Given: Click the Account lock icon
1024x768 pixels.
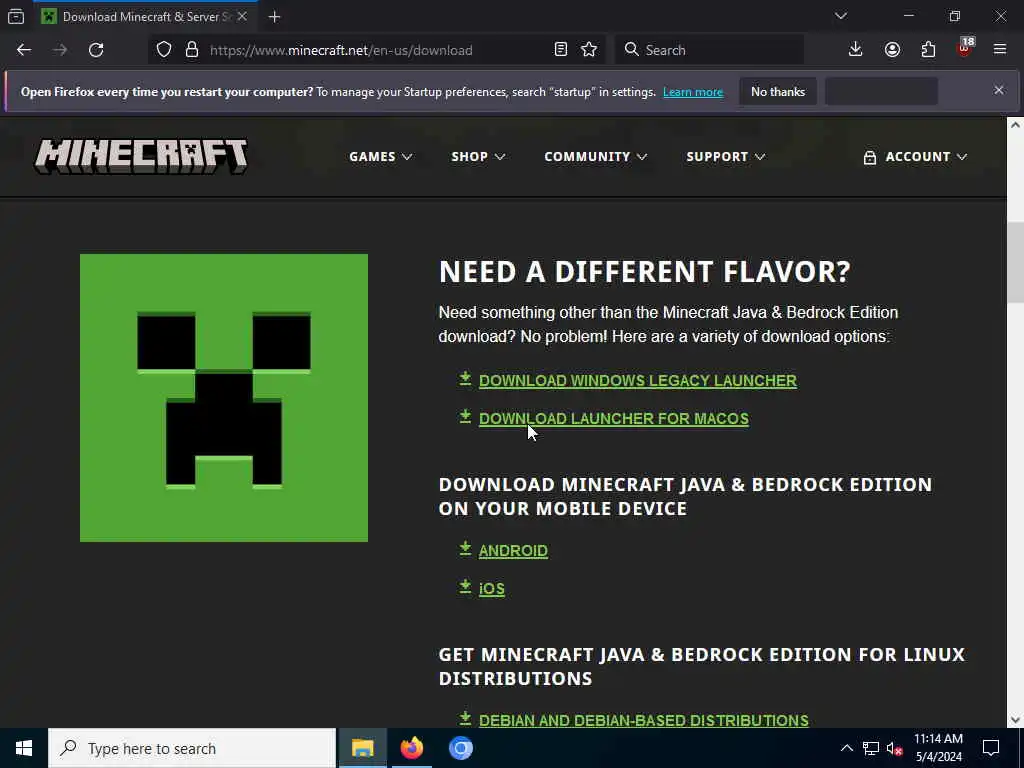Looking at the screenshot, I should (869, 157).
